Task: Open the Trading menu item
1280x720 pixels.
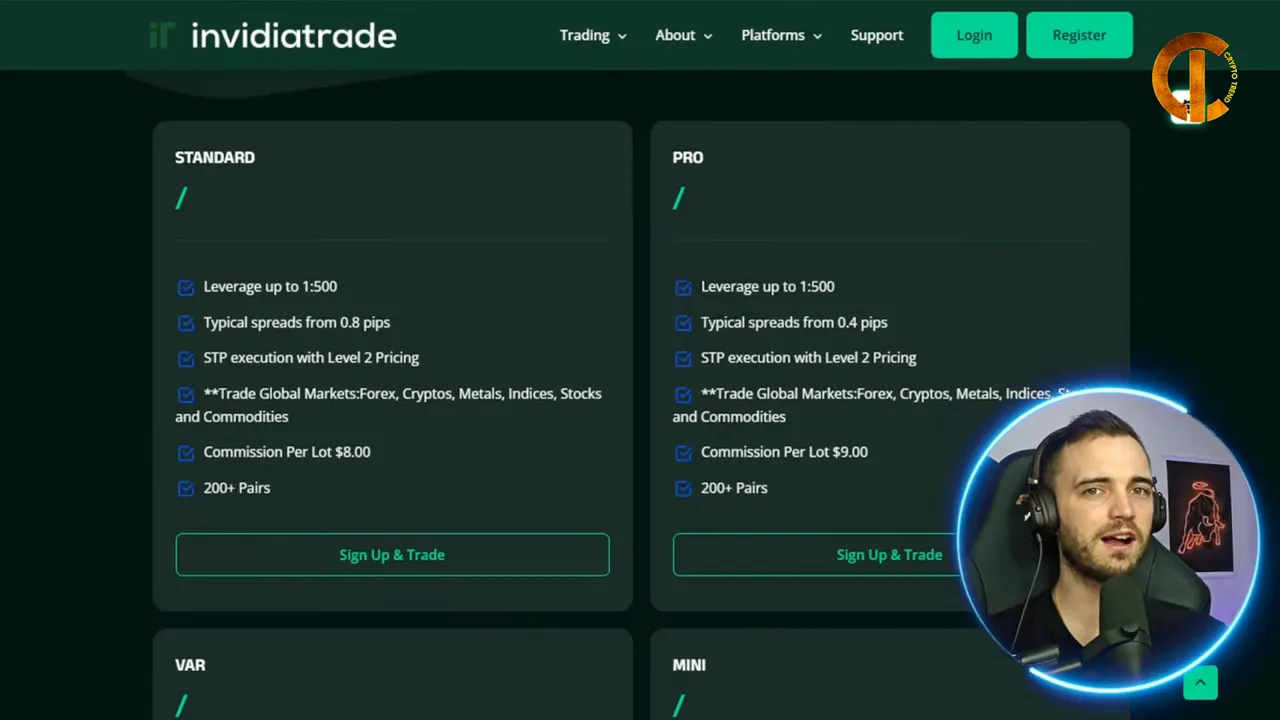Action: pyautogui.click(x=584, y=35)
